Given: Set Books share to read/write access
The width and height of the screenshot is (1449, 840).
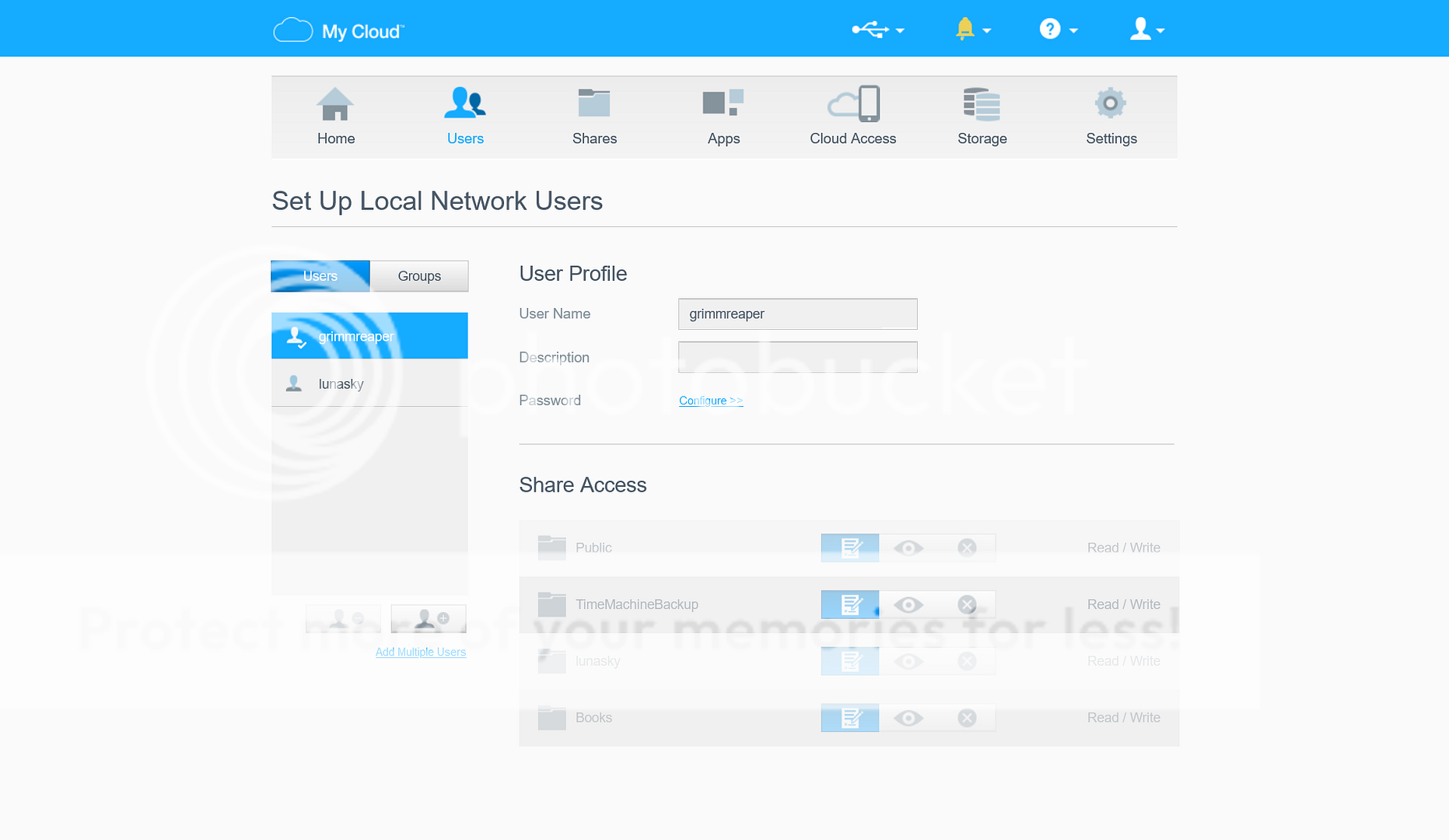Looking at the screenshot, I should pyautogui.click(x=850, y=718).
